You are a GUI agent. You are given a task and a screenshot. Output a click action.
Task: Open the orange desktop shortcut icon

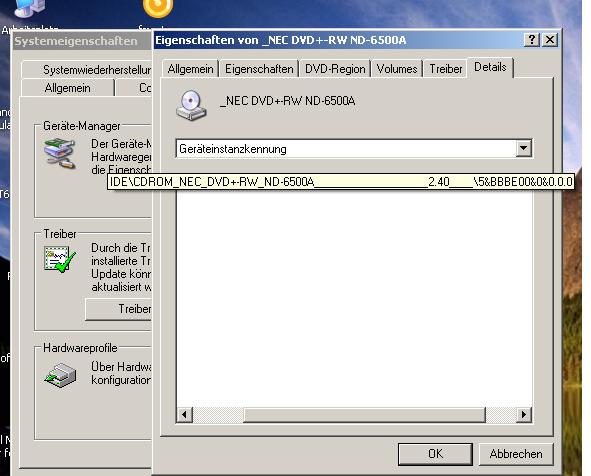coord(158,8)
